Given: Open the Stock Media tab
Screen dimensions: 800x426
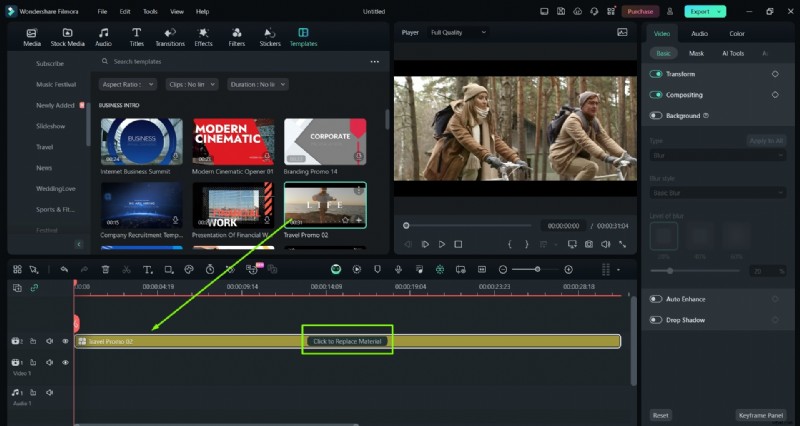Looking at the screenshot, I should tap(67, 37).
